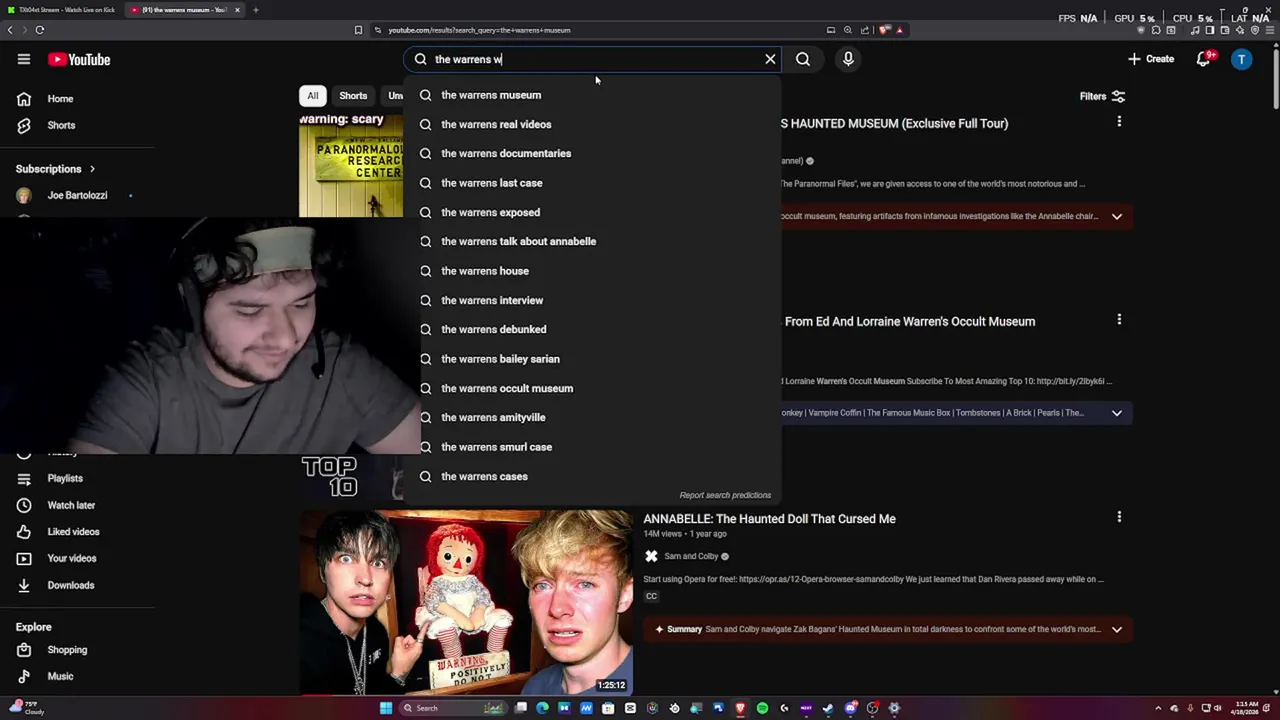Show hidden system tray icons

(1158, 708)
